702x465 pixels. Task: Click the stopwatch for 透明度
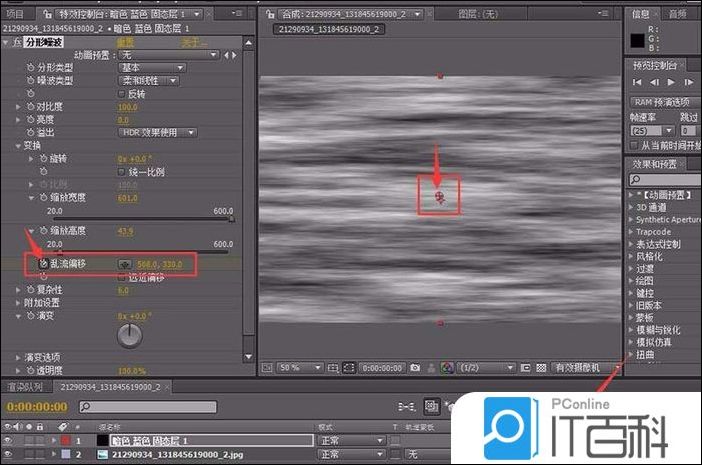click(x=30, y=371)
